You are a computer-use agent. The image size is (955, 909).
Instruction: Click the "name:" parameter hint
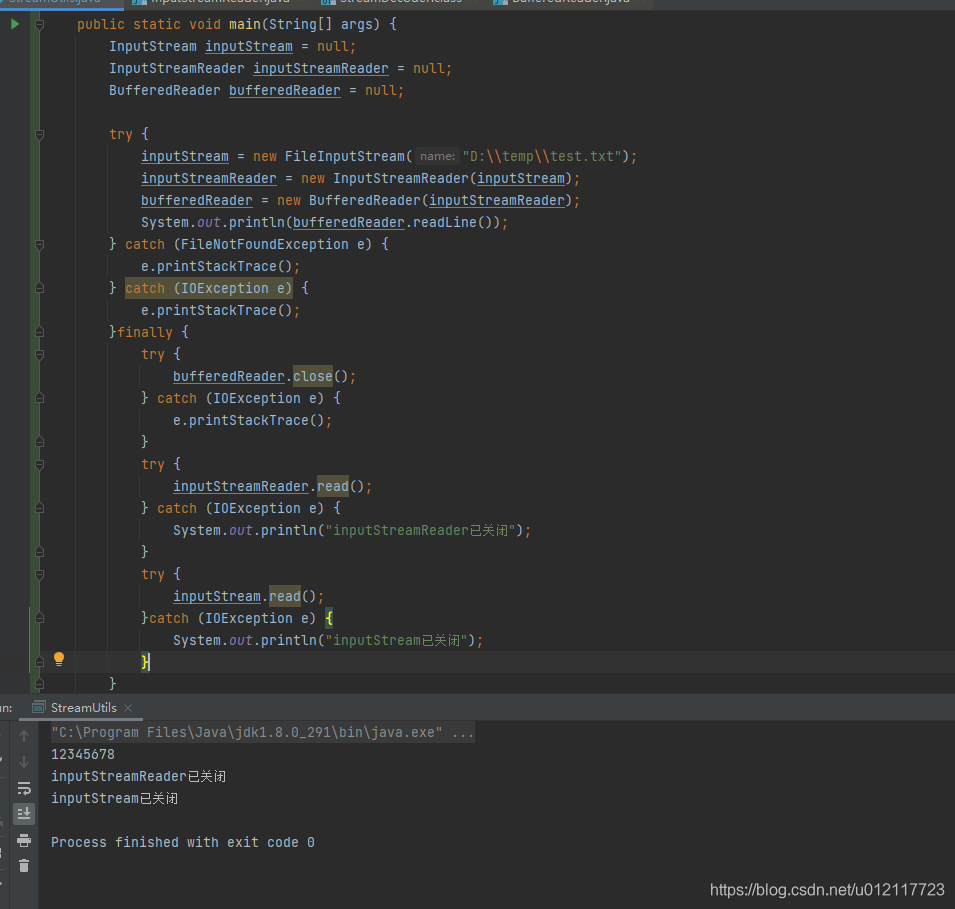click(x=437, y=157)
